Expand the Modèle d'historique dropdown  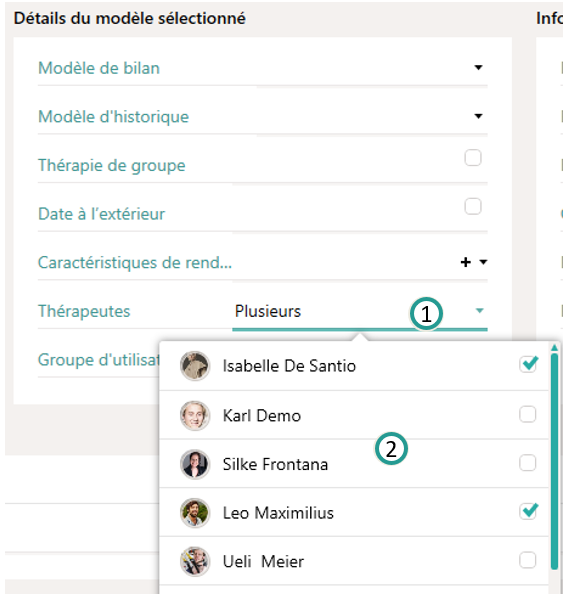point(478,116)
